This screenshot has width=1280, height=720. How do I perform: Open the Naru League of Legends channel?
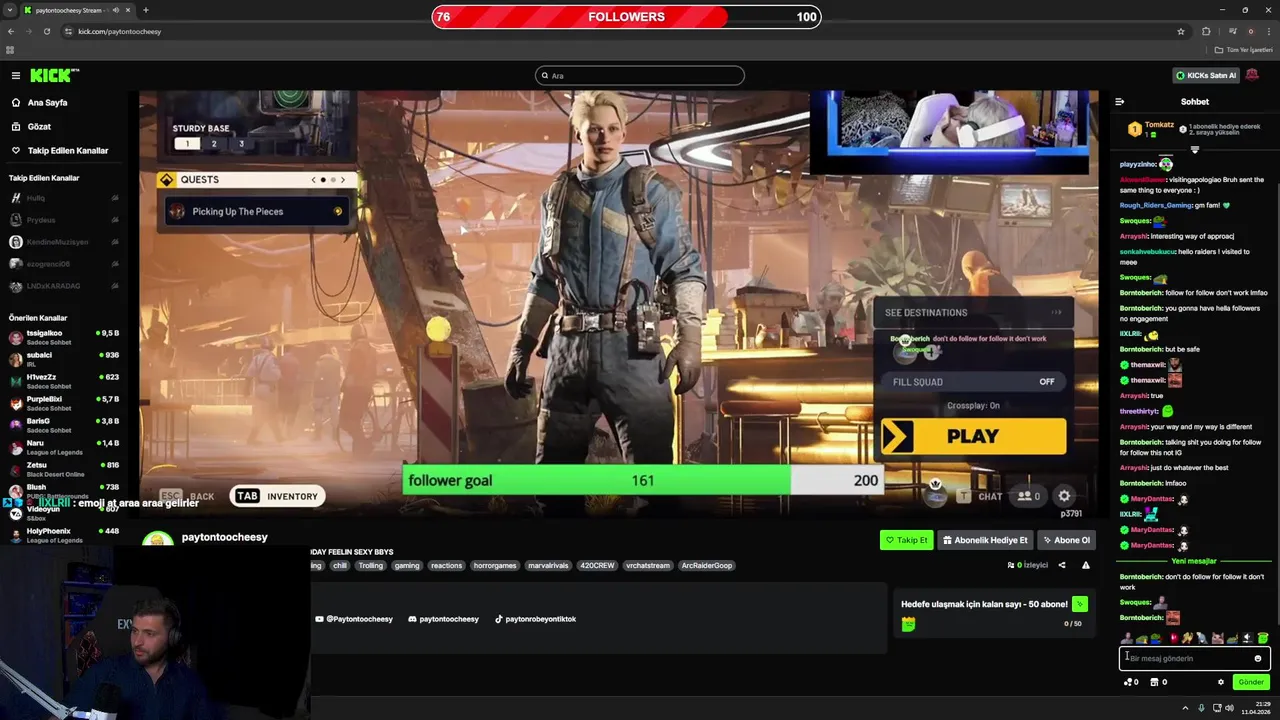pos(63,447)
